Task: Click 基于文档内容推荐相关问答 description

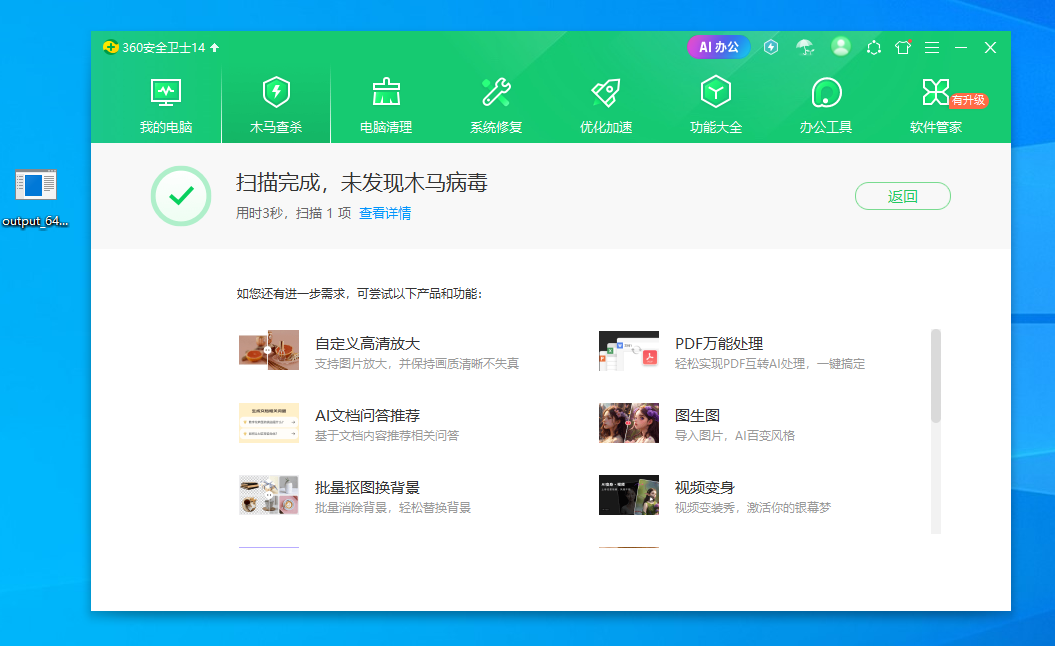Action: coord(387,436)
